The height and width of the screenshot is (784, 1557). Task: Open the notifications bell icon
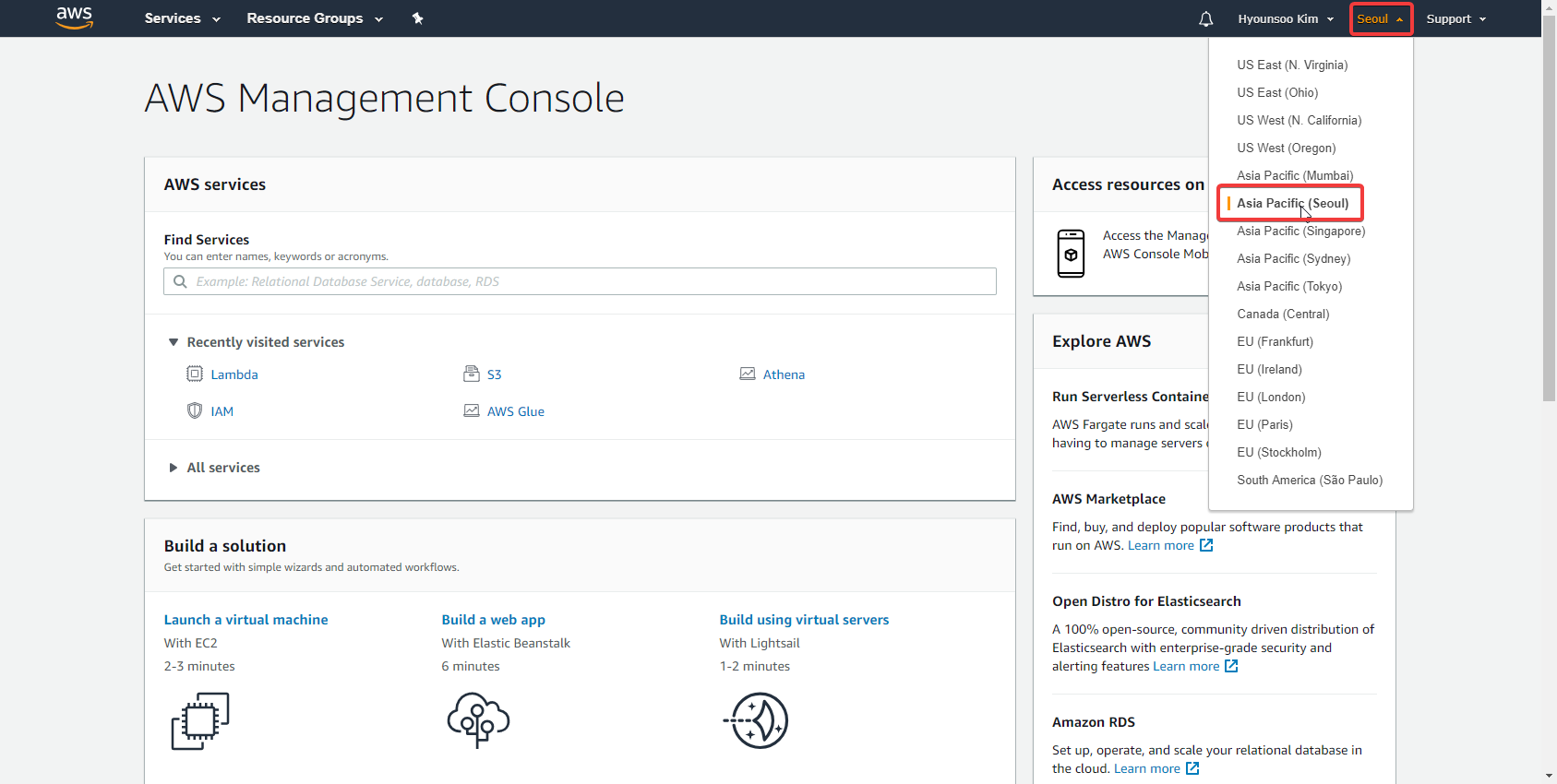coord(1205,18)
